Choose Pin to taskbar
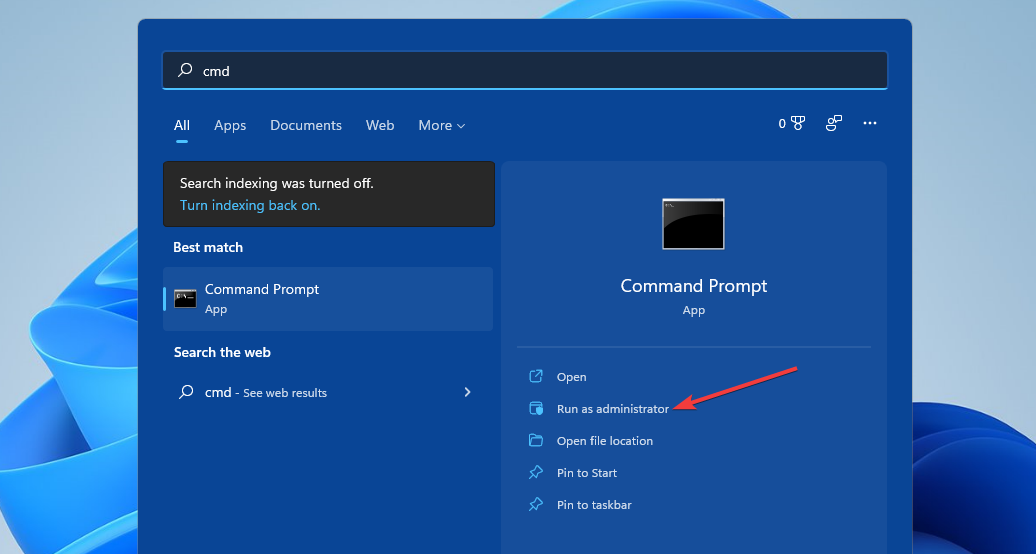1036x554 pixels. tap(594, 504)
